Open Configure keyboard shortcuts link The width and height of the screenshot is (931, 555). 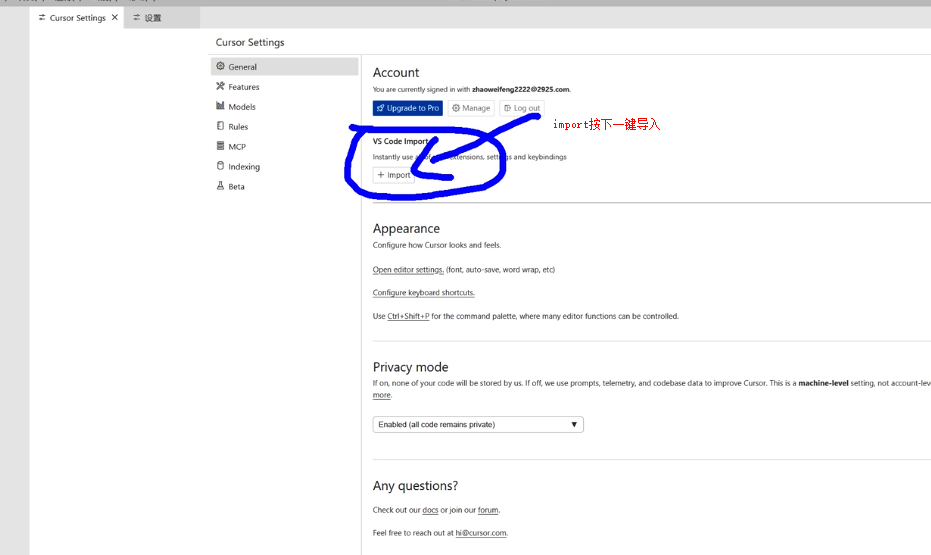(423, 293)
